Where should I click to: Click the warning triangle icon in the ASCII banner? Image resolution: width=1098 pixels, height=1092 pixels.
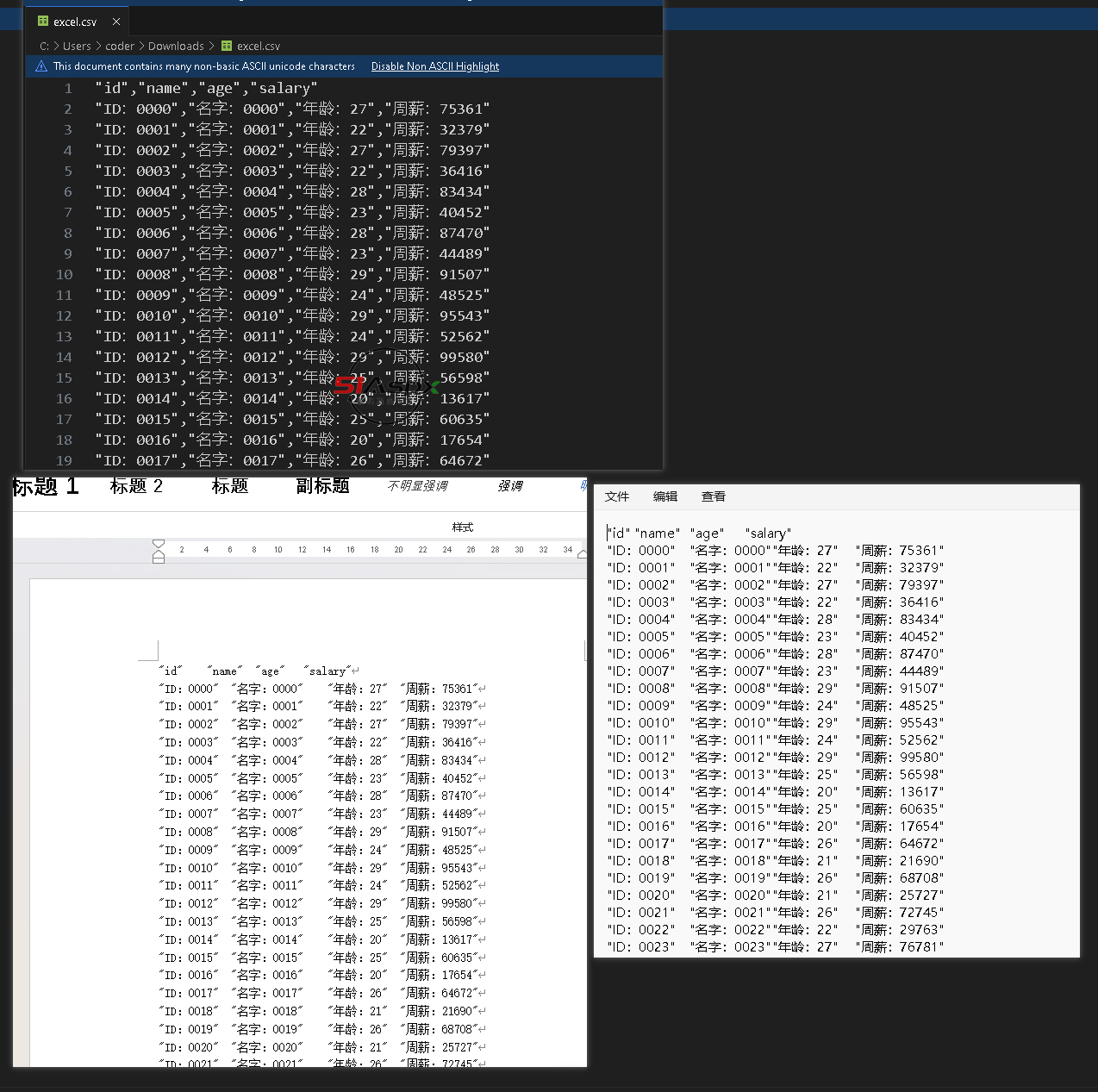click(x=41, y=66)
